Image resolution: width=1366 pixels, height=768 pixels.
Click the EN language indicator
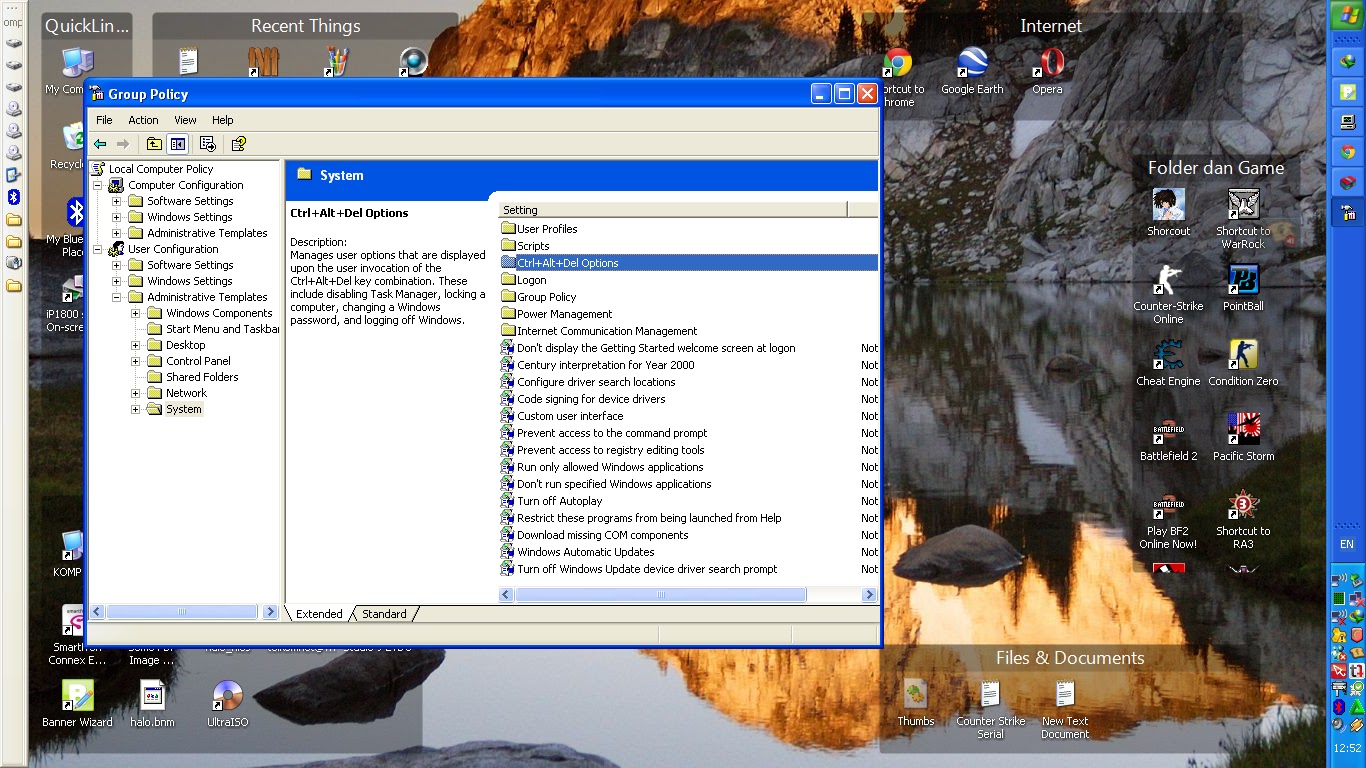(x=1346, y=545)
